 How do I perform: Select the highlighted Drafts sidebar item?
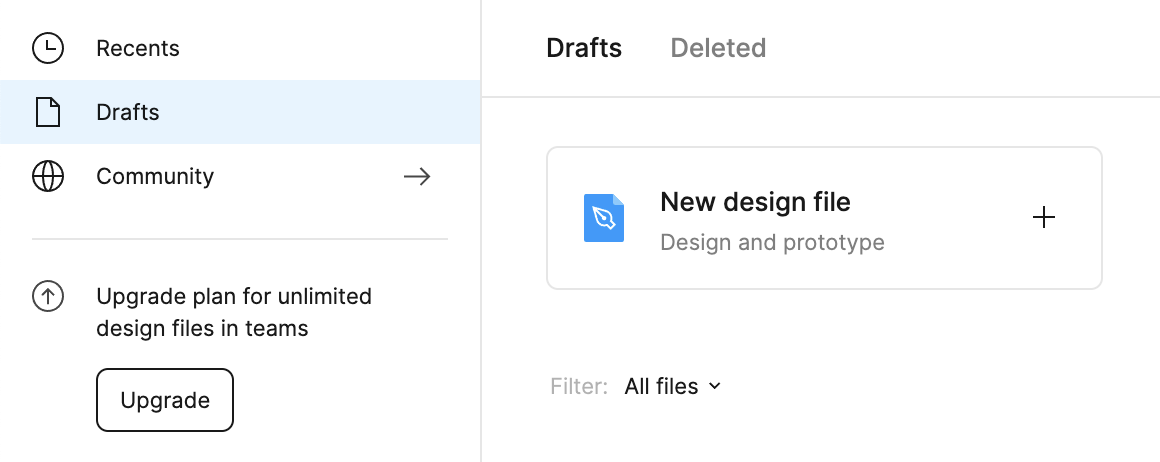(240, 113)
